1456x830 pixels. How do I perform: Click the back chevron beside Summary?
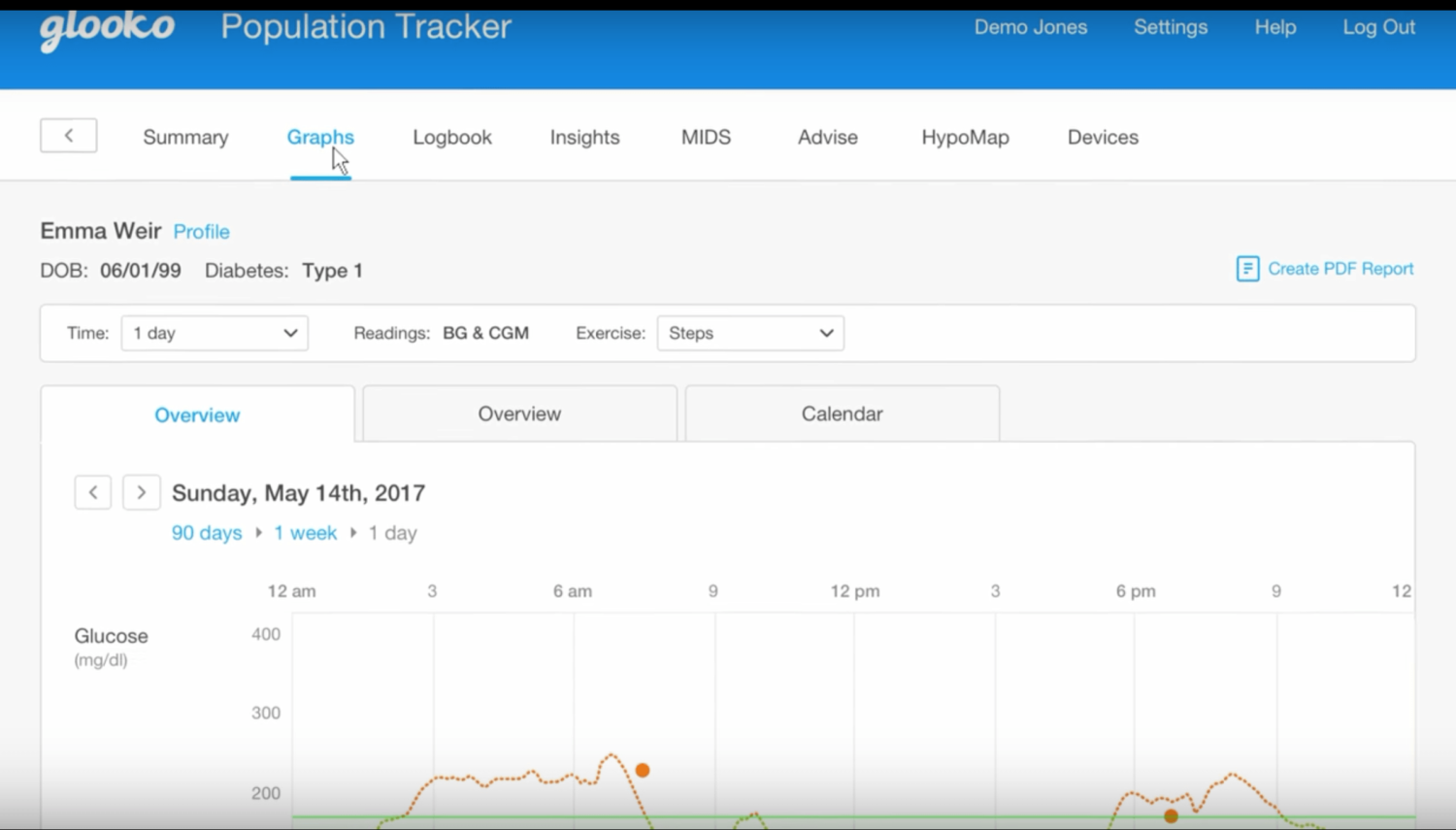[68, 135]
